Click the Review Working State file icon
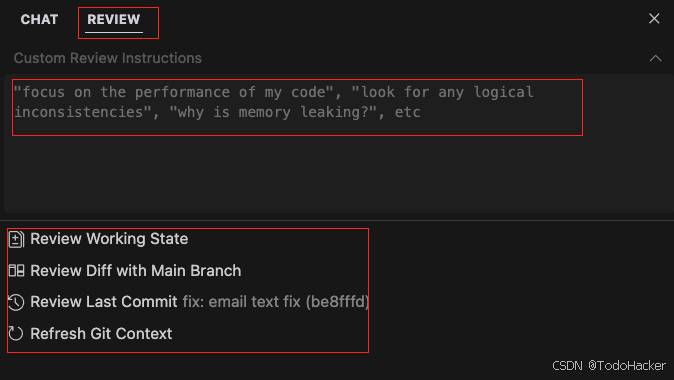Viewport: 674px width, 380px height. 16,239
